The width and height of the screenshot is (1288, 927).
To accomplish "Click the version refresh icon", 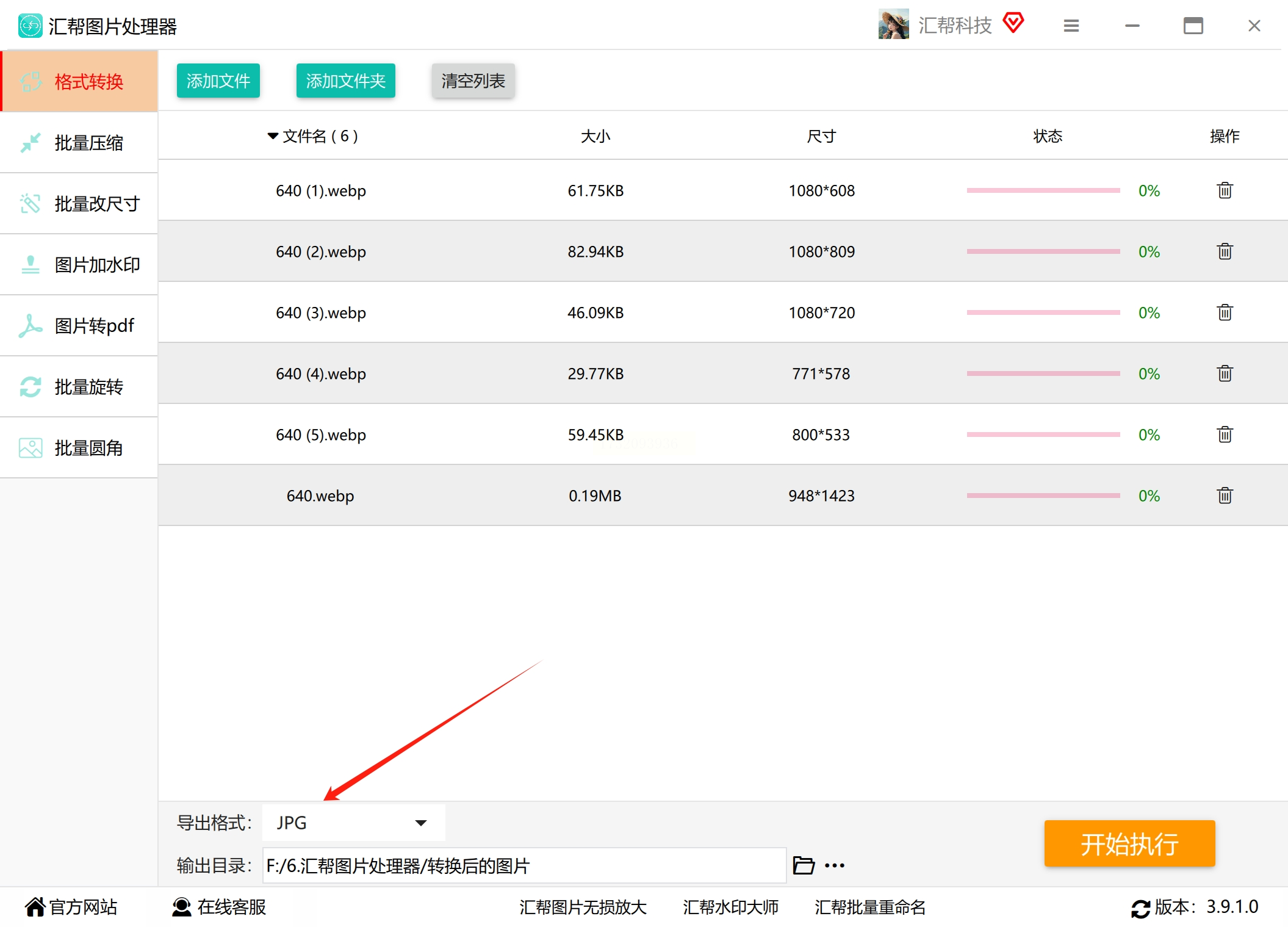I will tap(1140, 908).
